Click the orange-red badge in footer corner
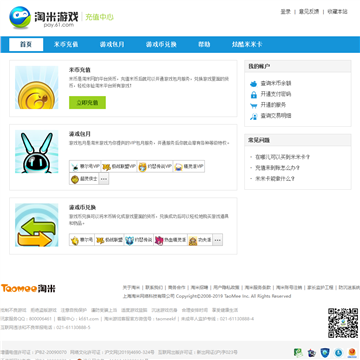 352,353
